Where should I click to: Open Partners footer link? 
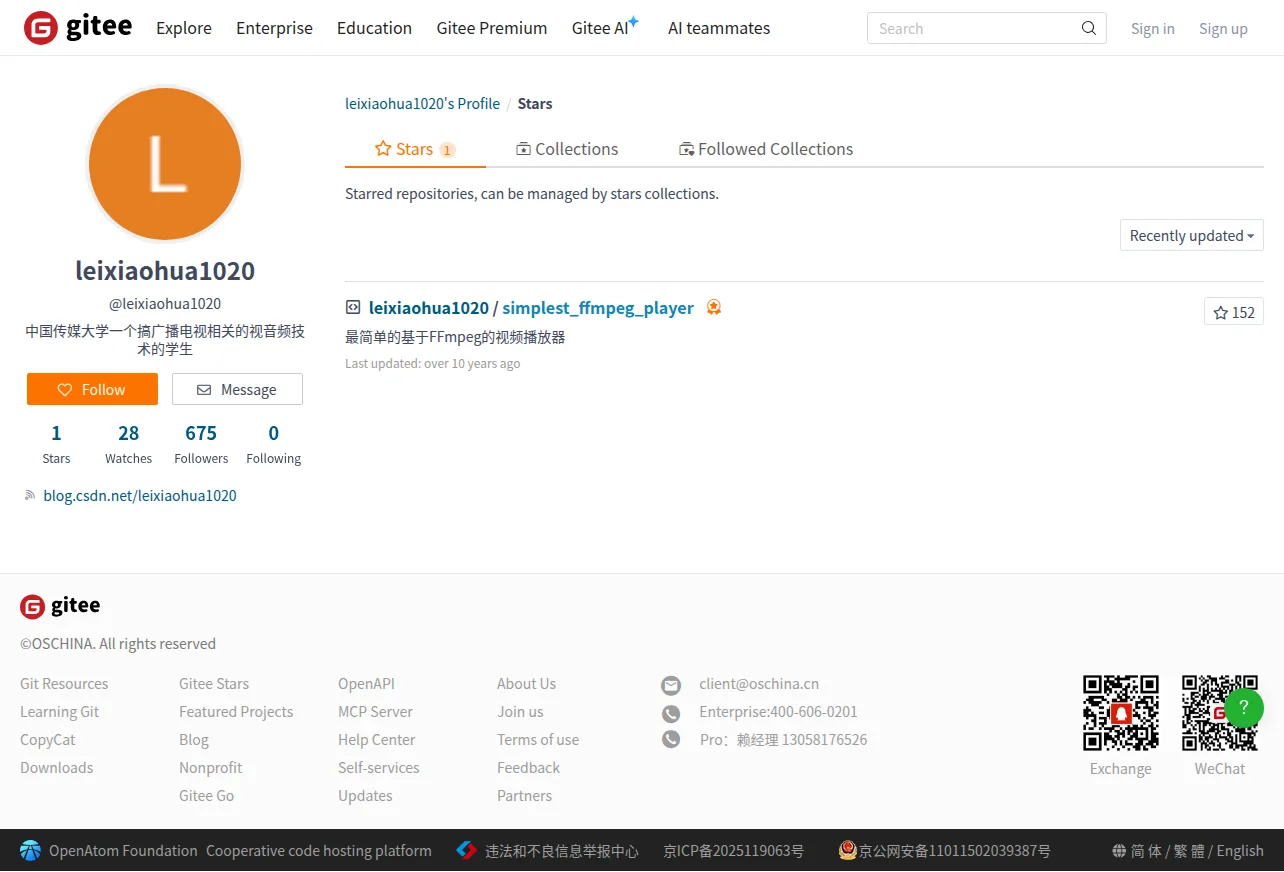click(x=525, y=796)
